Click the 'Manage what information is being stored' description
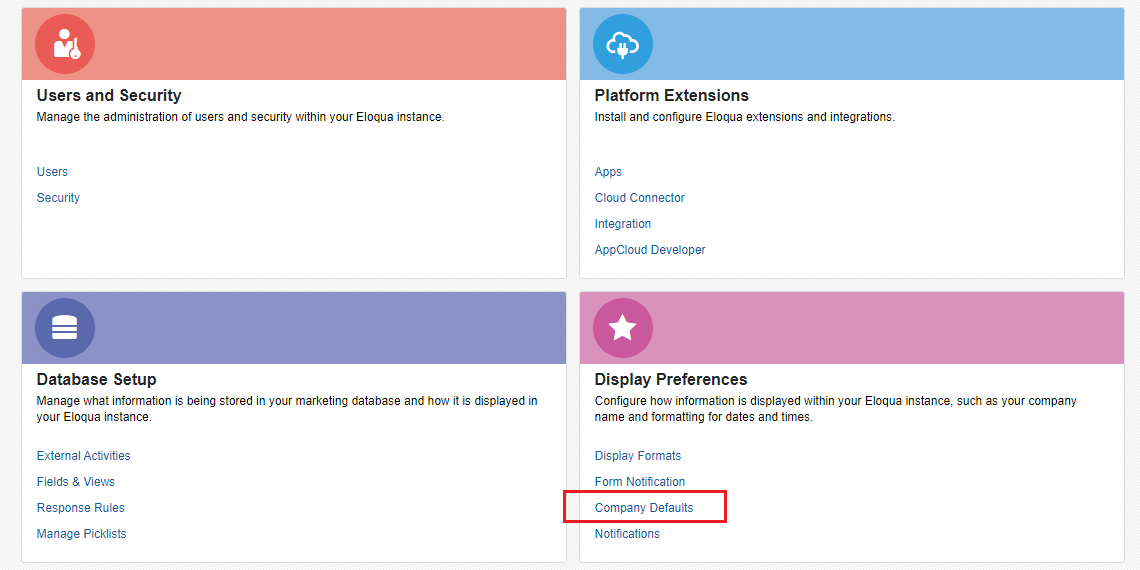 pyautogui.click(x=287, y=409)
